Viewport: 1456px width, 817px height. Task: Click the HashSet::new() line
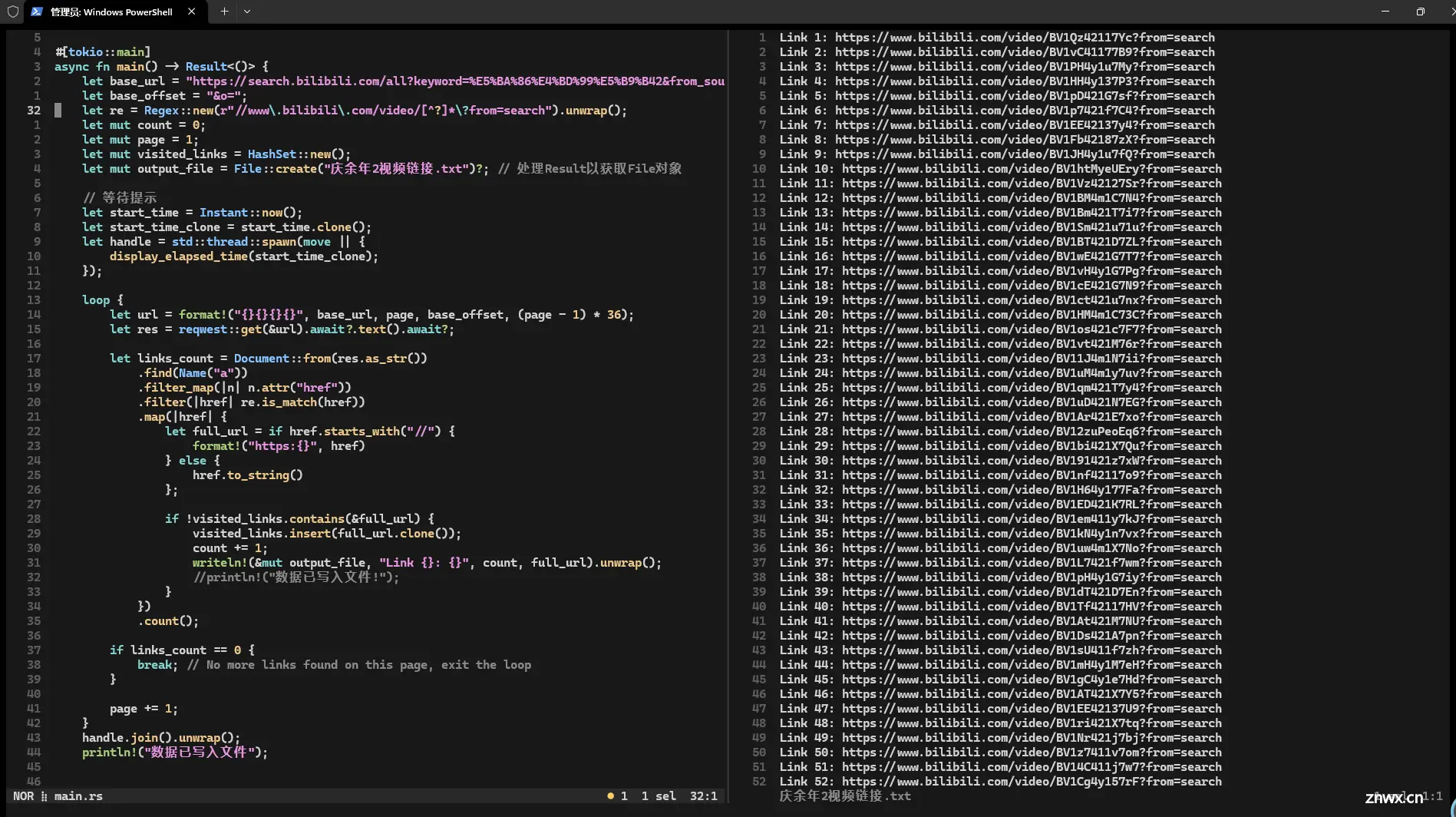[216, 154]
